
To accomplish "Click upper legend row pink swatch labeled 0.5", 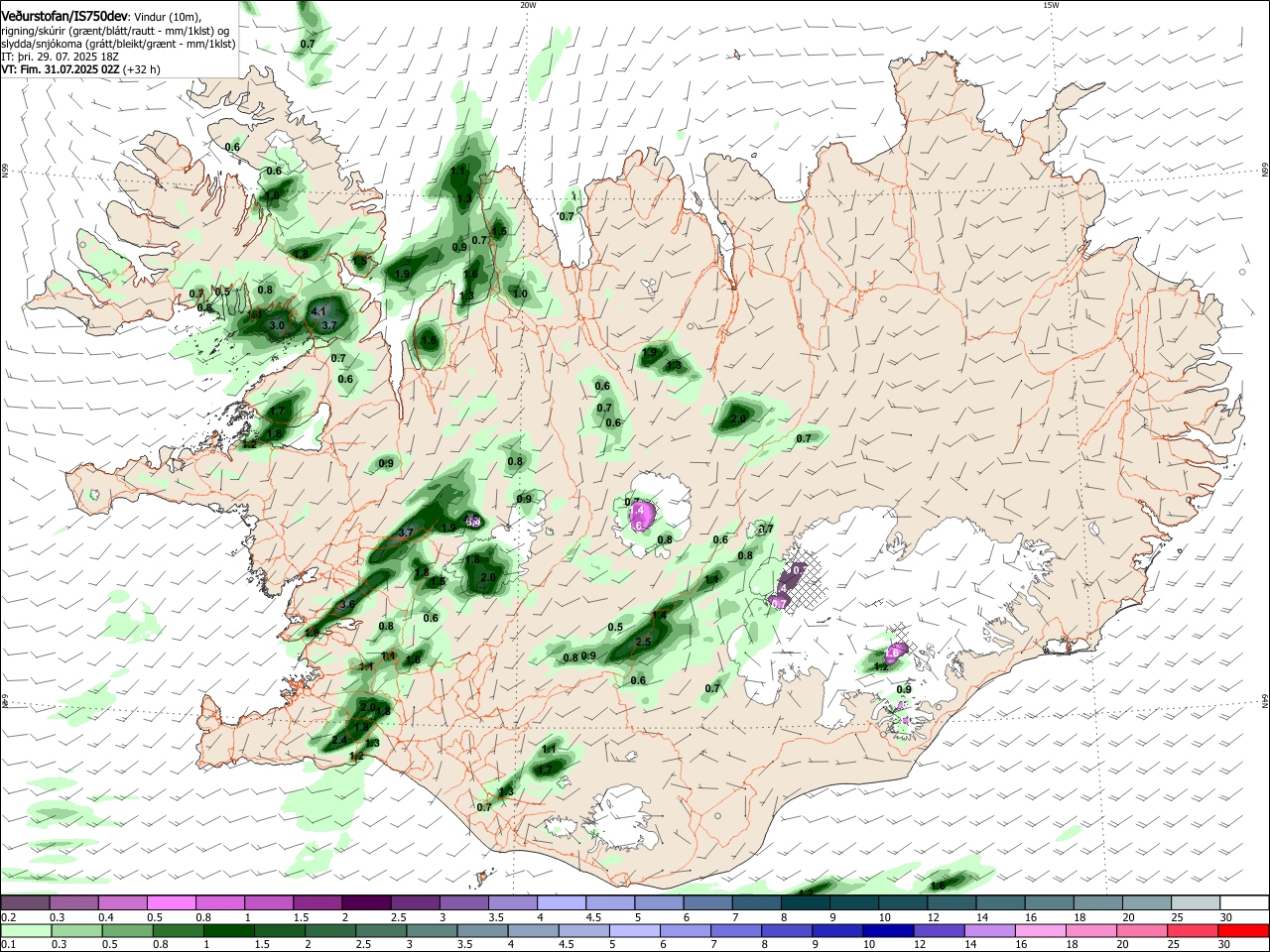I will point(171,903).
